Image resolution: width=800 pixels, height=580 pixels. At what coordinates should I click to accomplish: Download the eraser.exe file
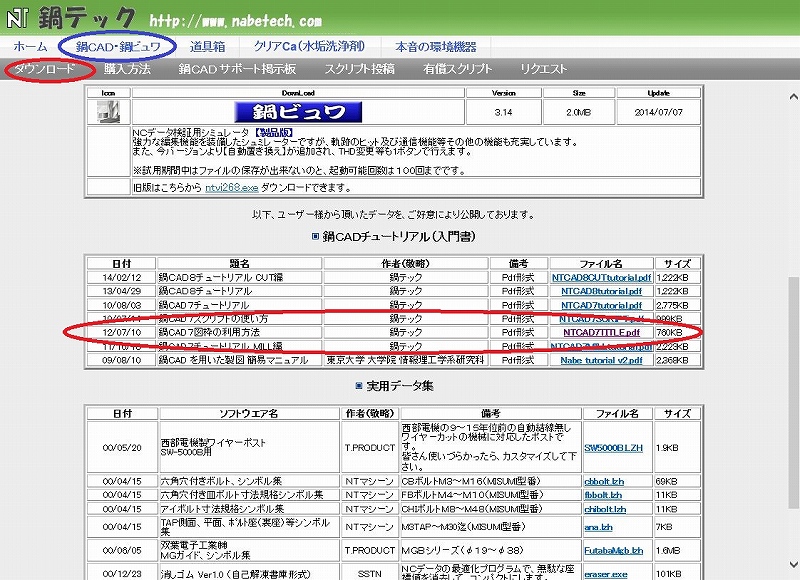[x=606, y=574]
